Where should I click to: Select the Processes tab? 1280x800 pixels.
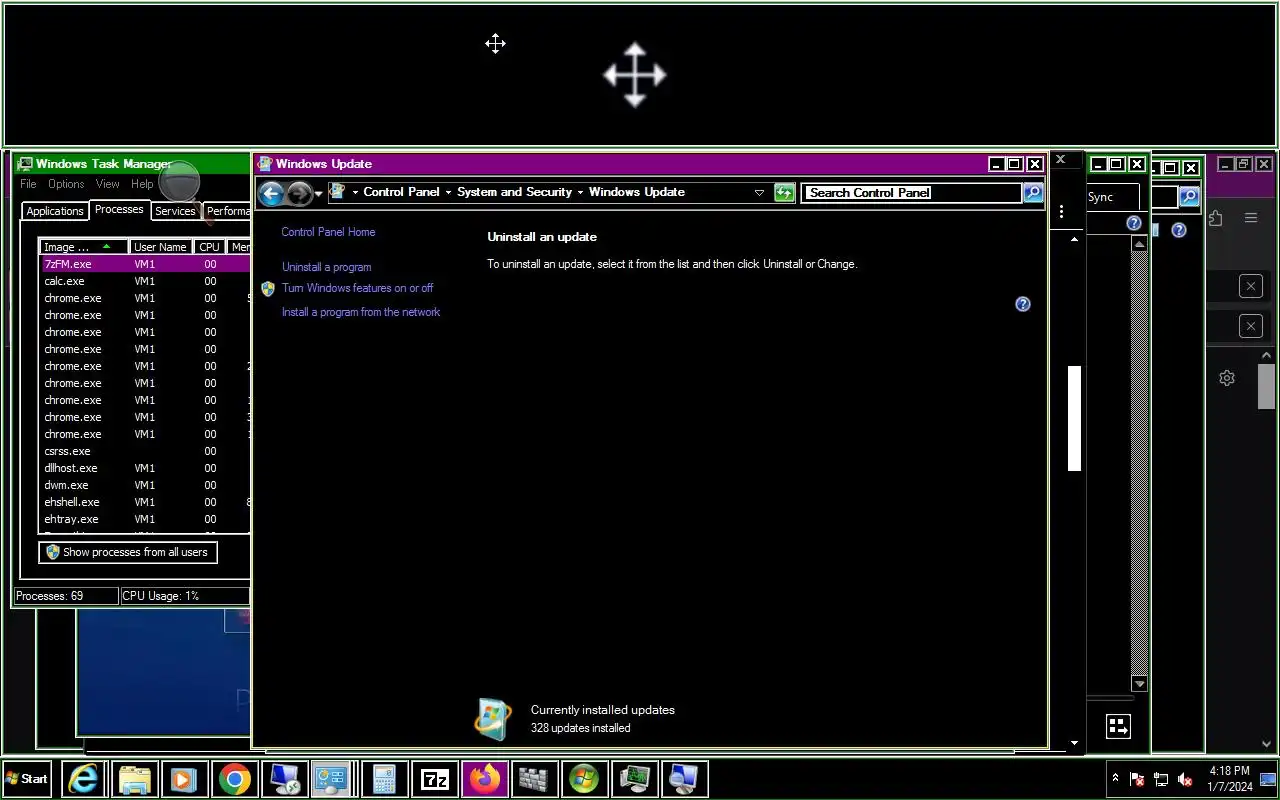click(x=119, y=209)
